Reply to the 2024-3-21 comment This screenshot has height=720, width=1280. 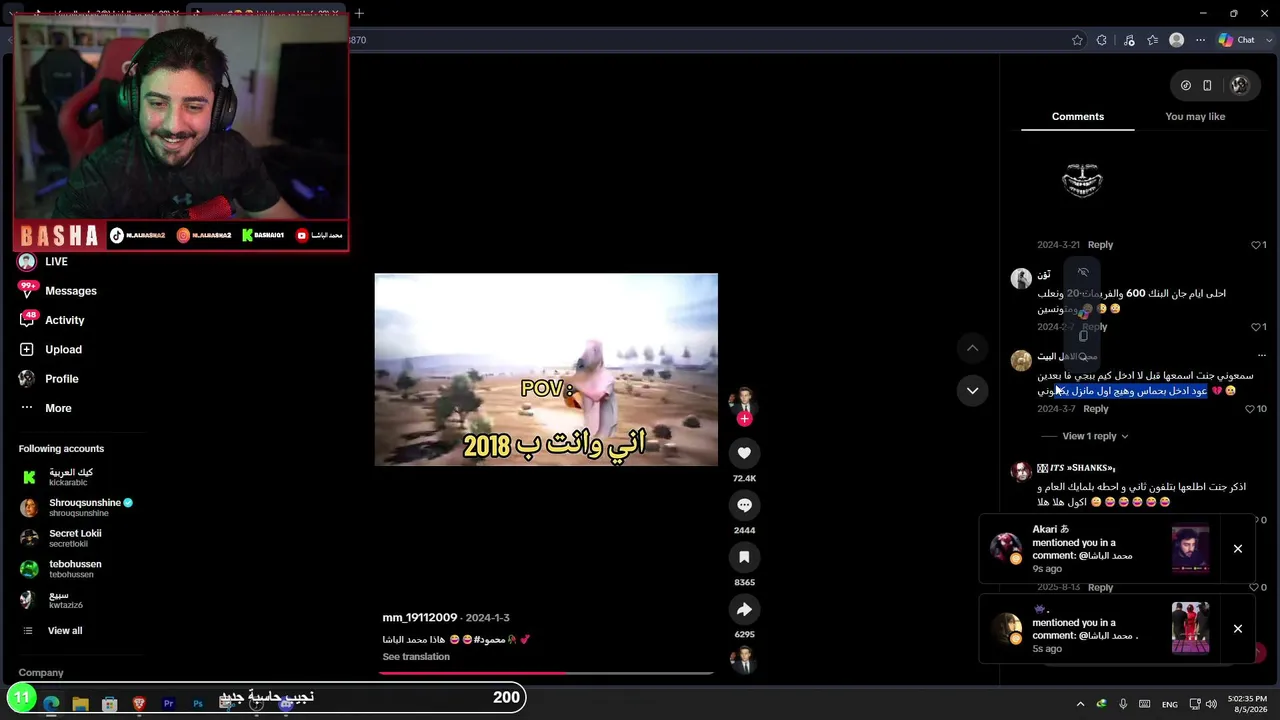click(x=1100, y=245)
